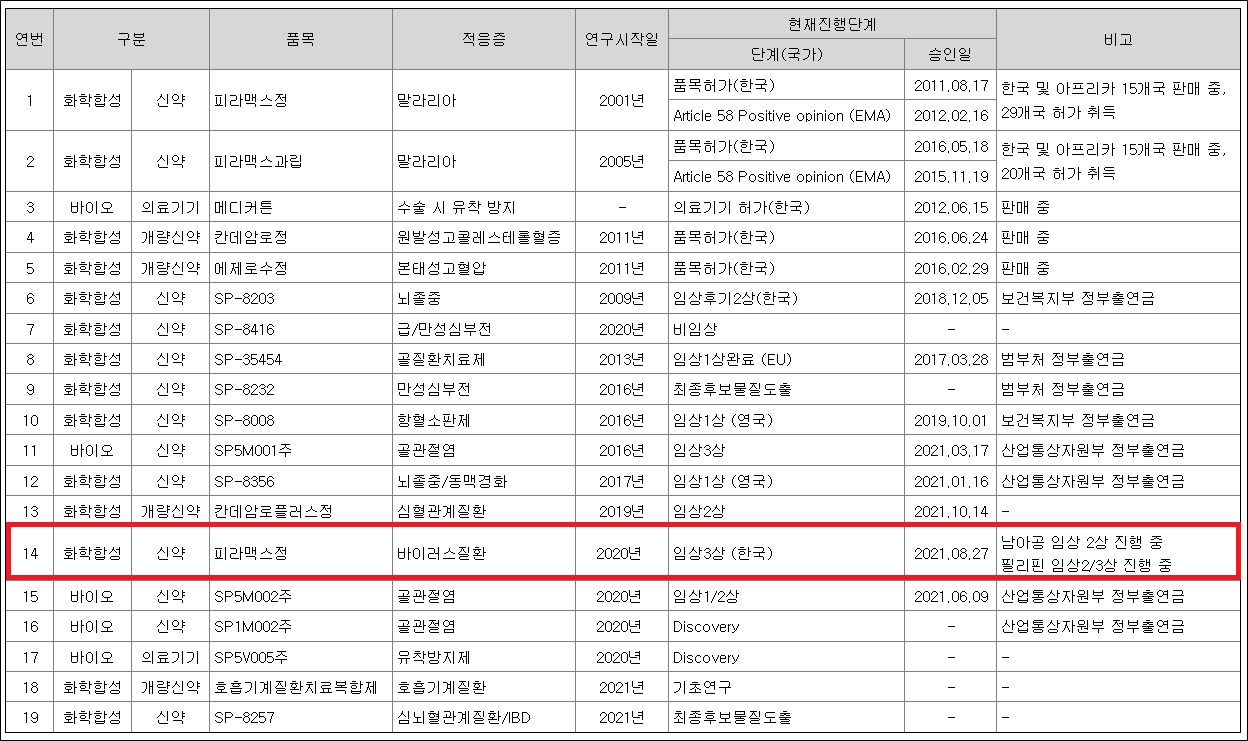The width and height of the screenshot is (1248, 741).
Task: Select the SP-35454 product cell
Action: 300,359
